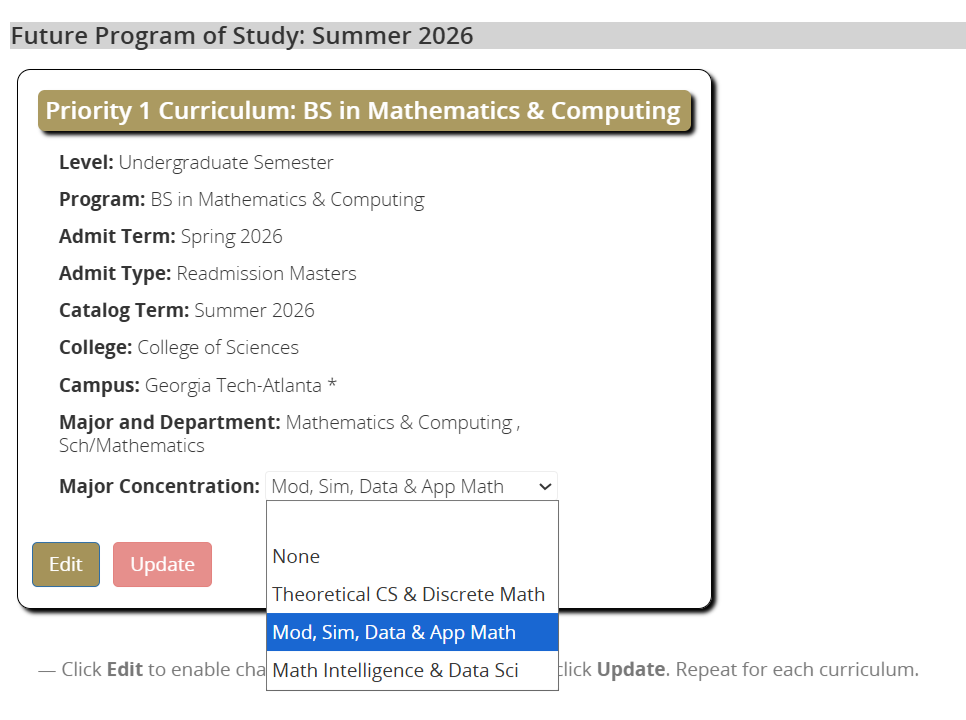
Task: Click the Program: BS in Mathematics & Computing line
Action: [x=242, y=200]
